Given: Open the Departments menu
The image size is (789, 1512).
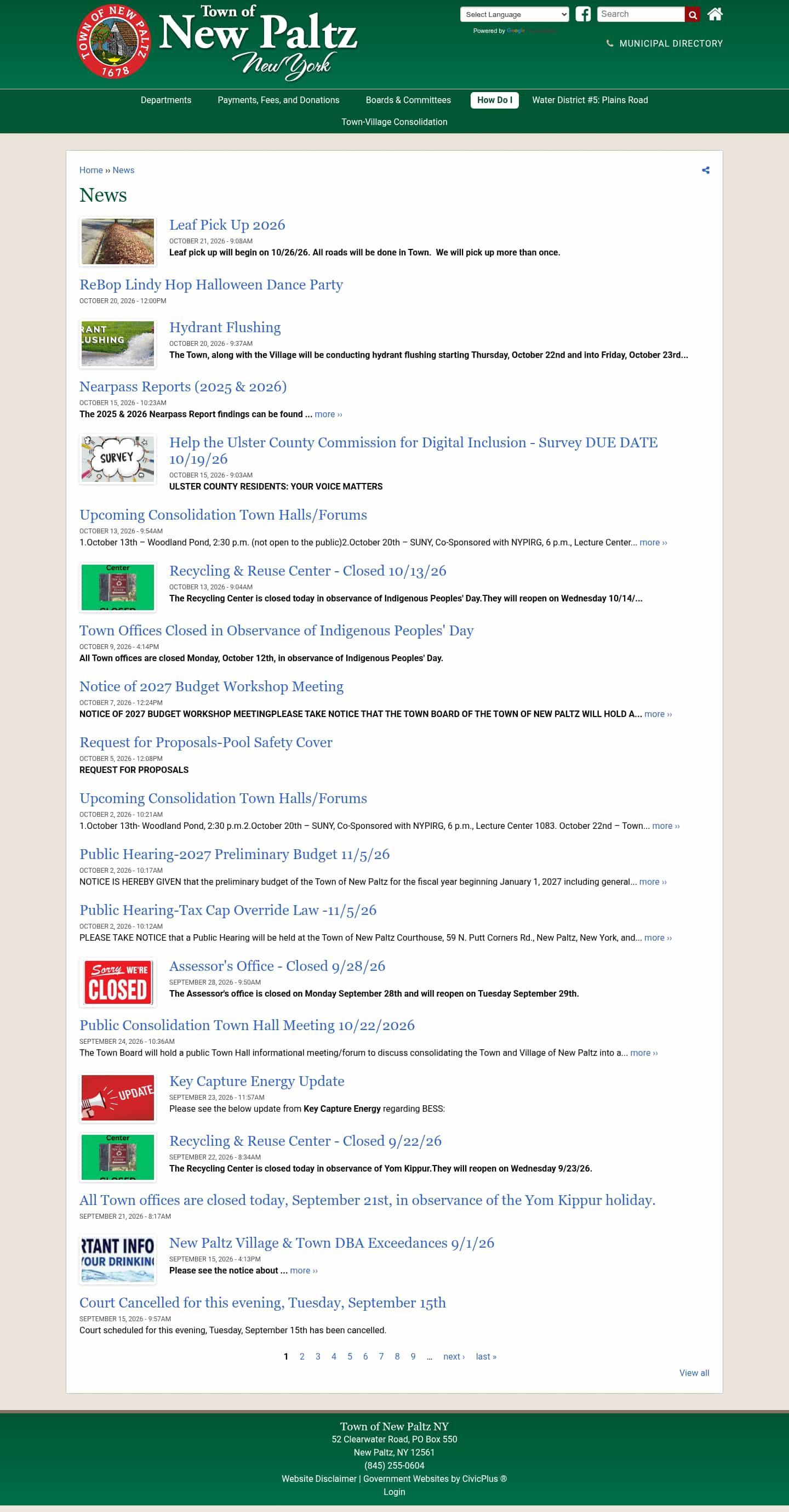Looking at the screenshot, I should 166,100.
